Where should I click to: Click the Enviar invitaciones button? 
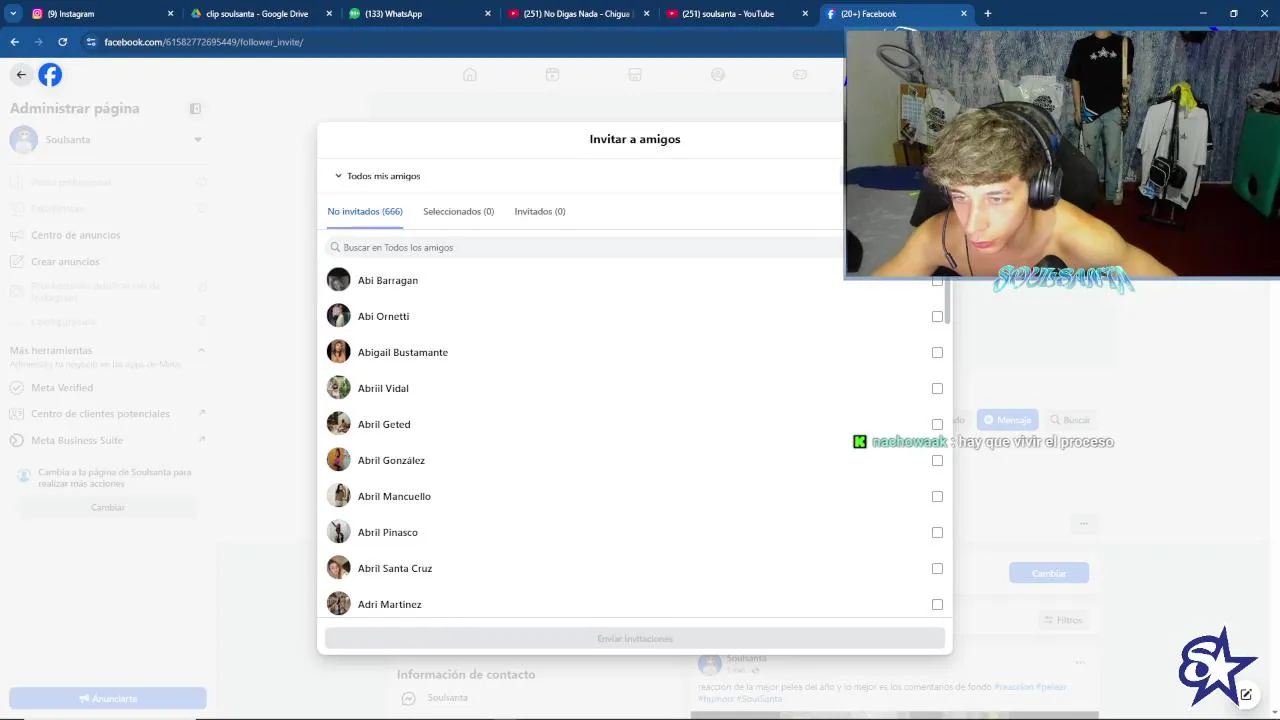coord(635,639)
